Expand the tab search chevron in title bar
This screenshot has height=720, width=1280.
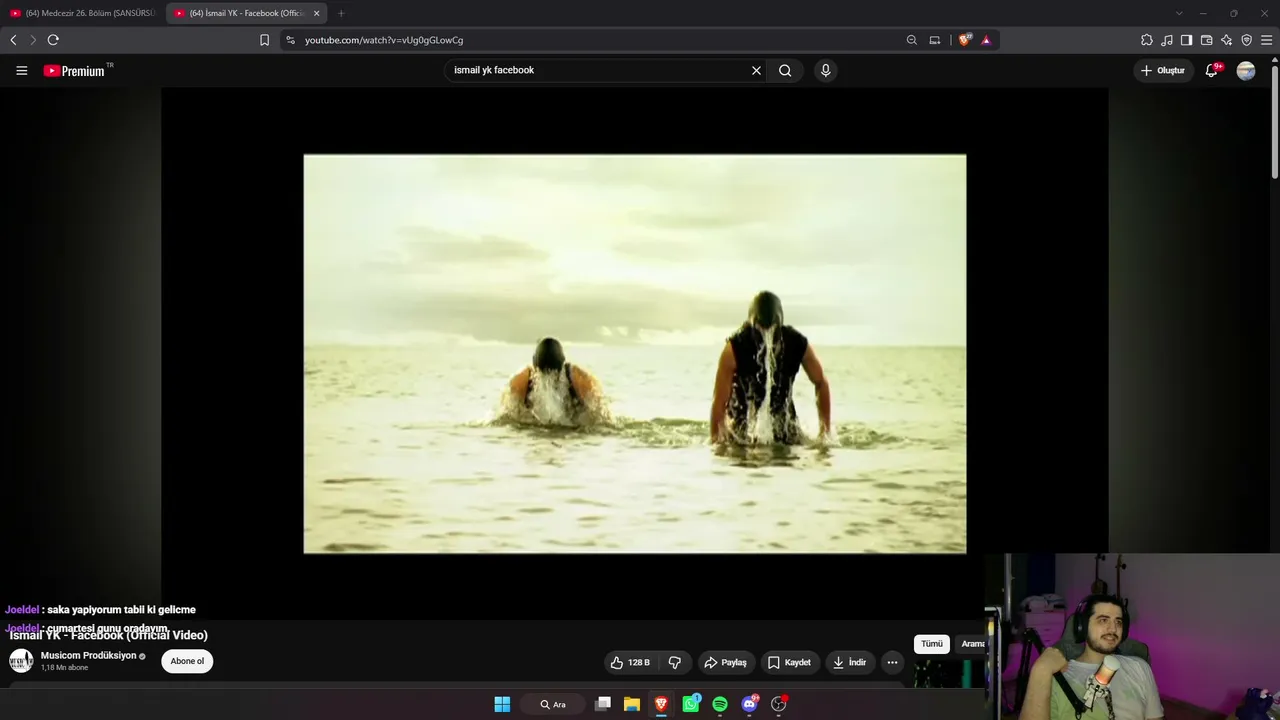(x=1179, y=13)
